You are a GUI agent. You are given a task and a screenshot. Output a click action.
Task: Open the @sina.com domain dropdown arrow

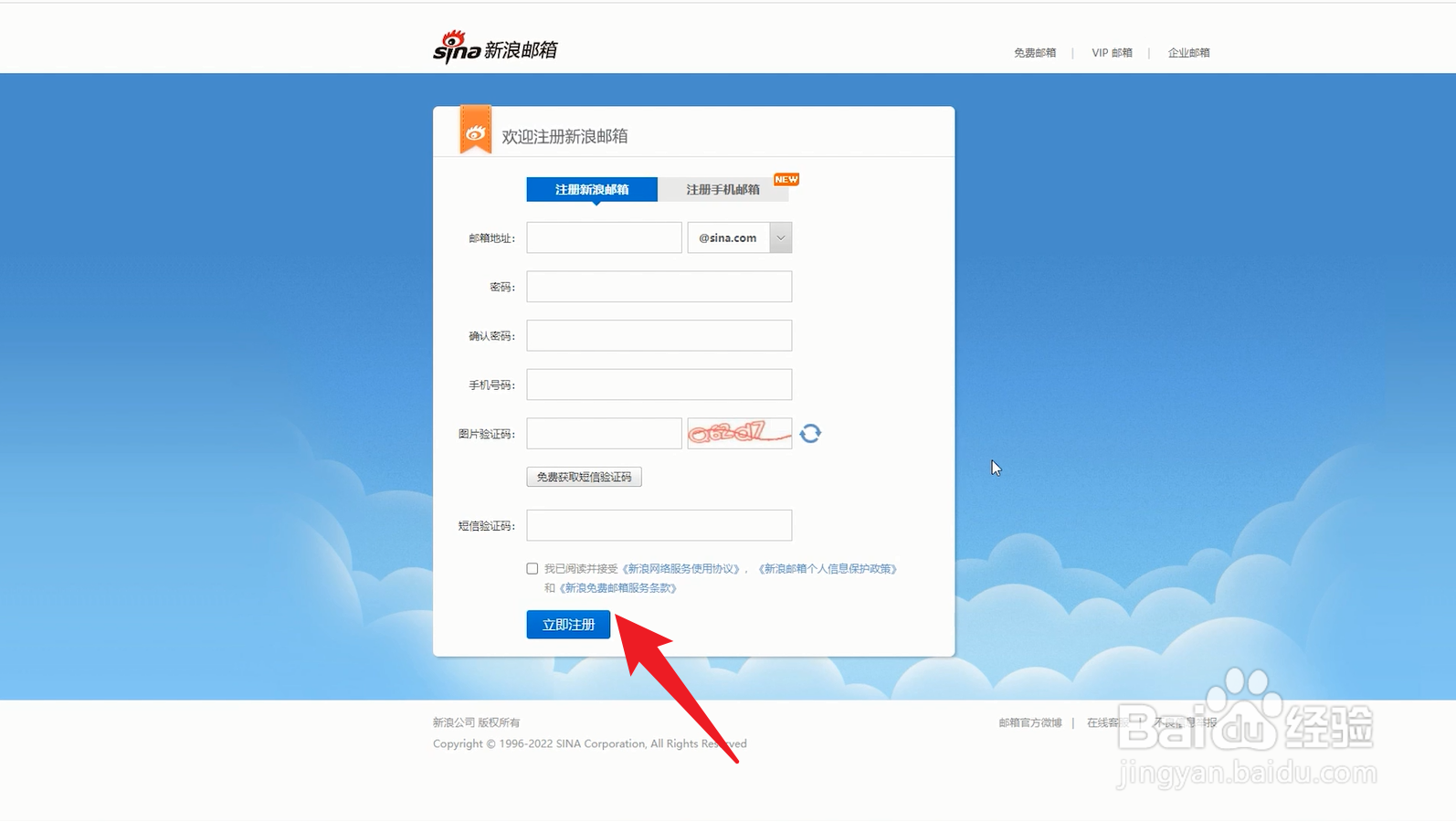pos(781,237)
